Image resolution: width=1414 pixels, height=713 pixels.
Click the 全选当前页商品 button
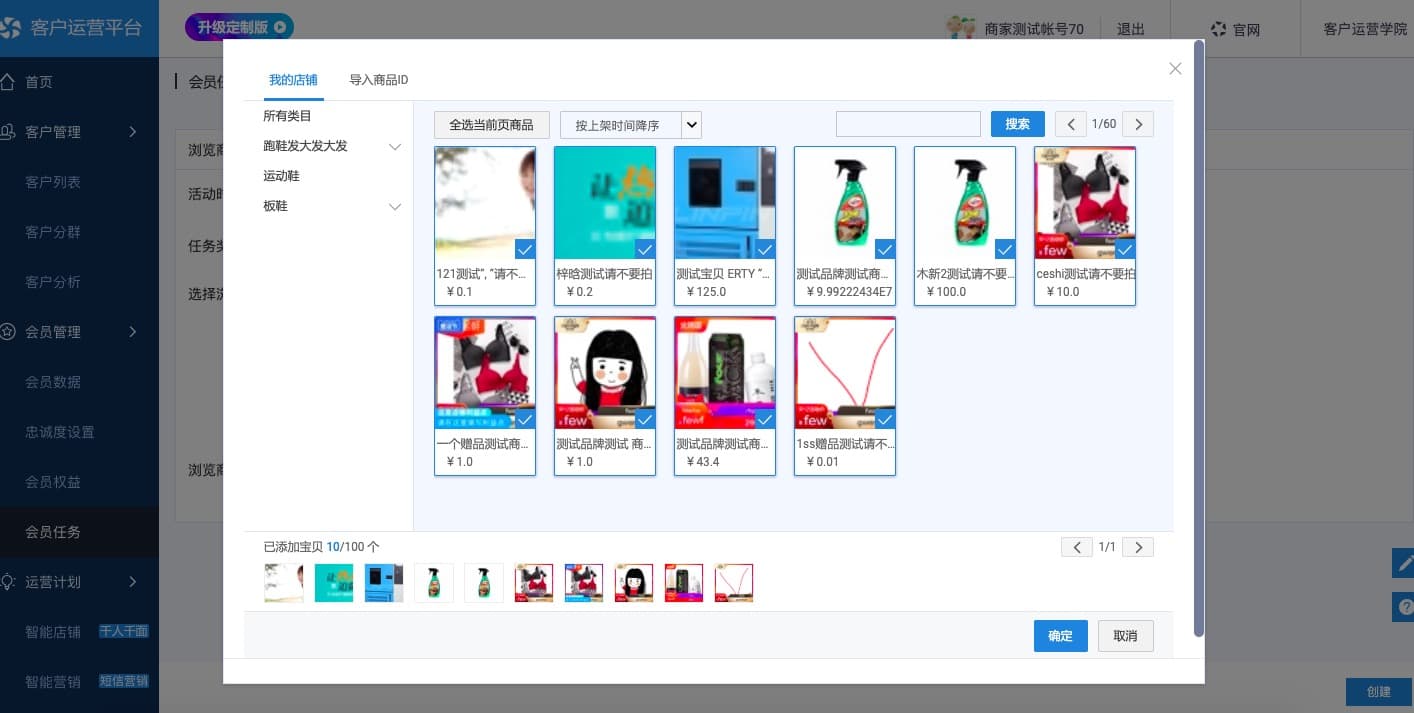pos(491,125)
